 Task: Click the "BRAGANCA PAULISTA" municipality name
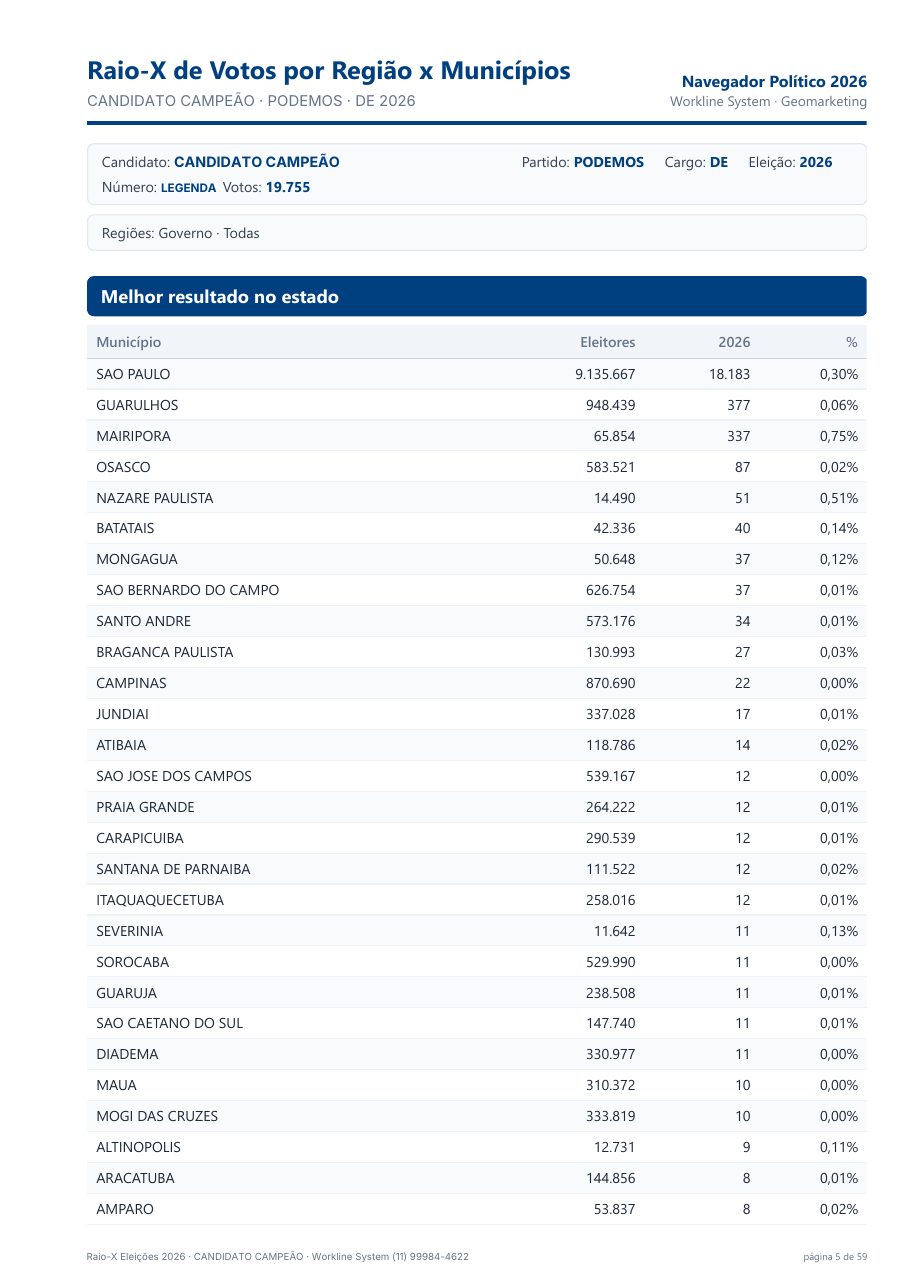tap(165, 652)
